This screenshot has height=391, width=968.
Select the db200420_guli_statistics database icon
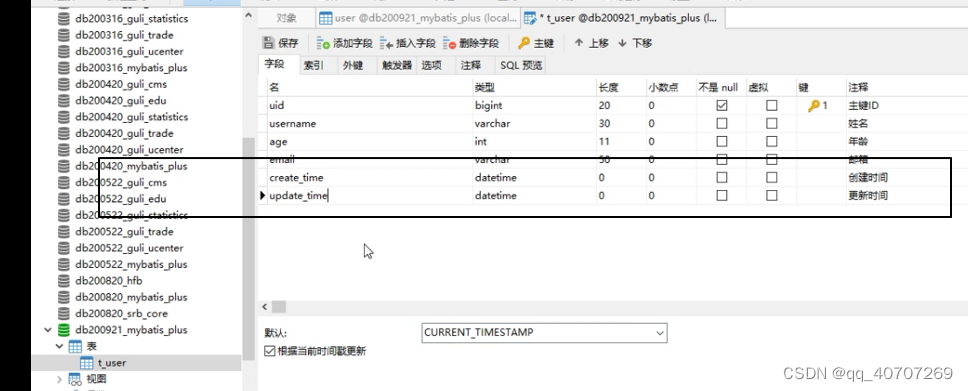[64, 117]
